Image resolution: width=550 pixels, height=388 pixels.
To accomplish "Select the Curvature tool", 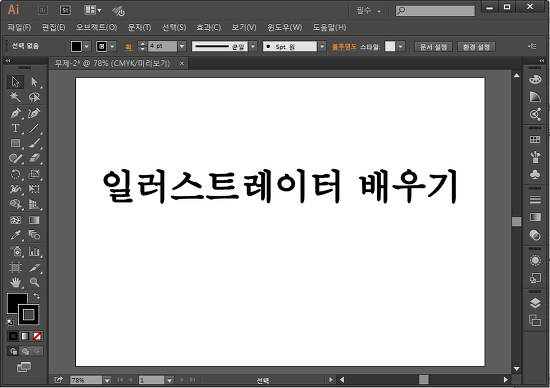I will [x=34, y=113].
